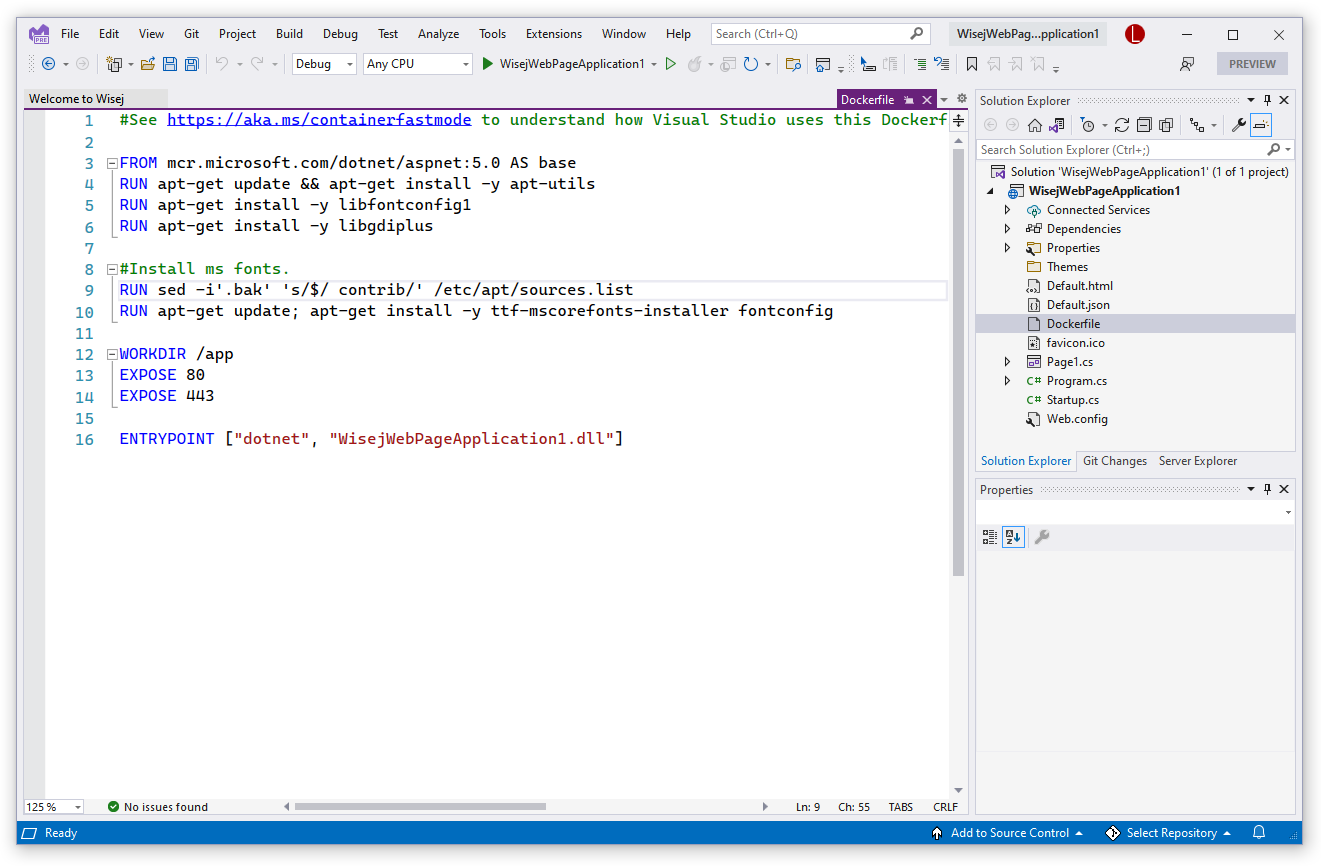Click the Find in Files folder icon
1321x866 pixels.
pos(793,64)
